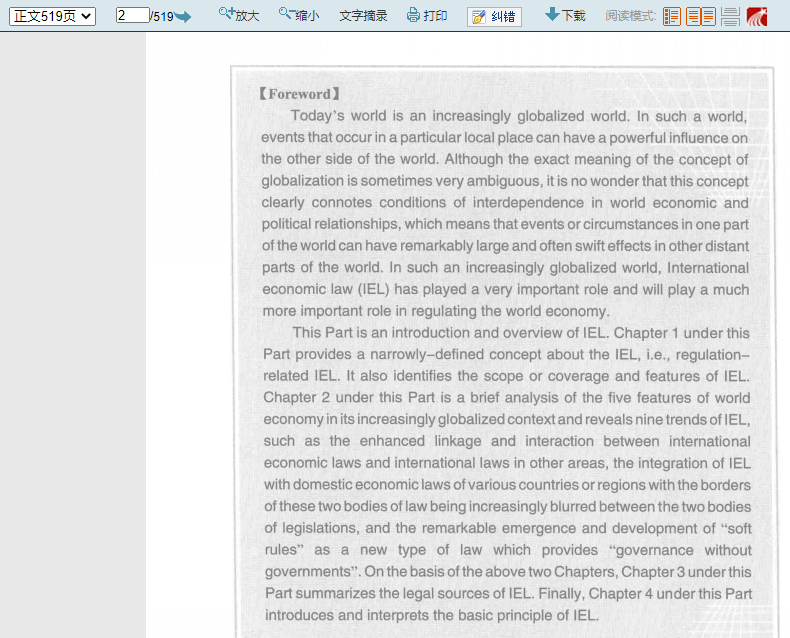Go to page using the arrow icon
The image size is (790, 638).
(x=182, y=17)
